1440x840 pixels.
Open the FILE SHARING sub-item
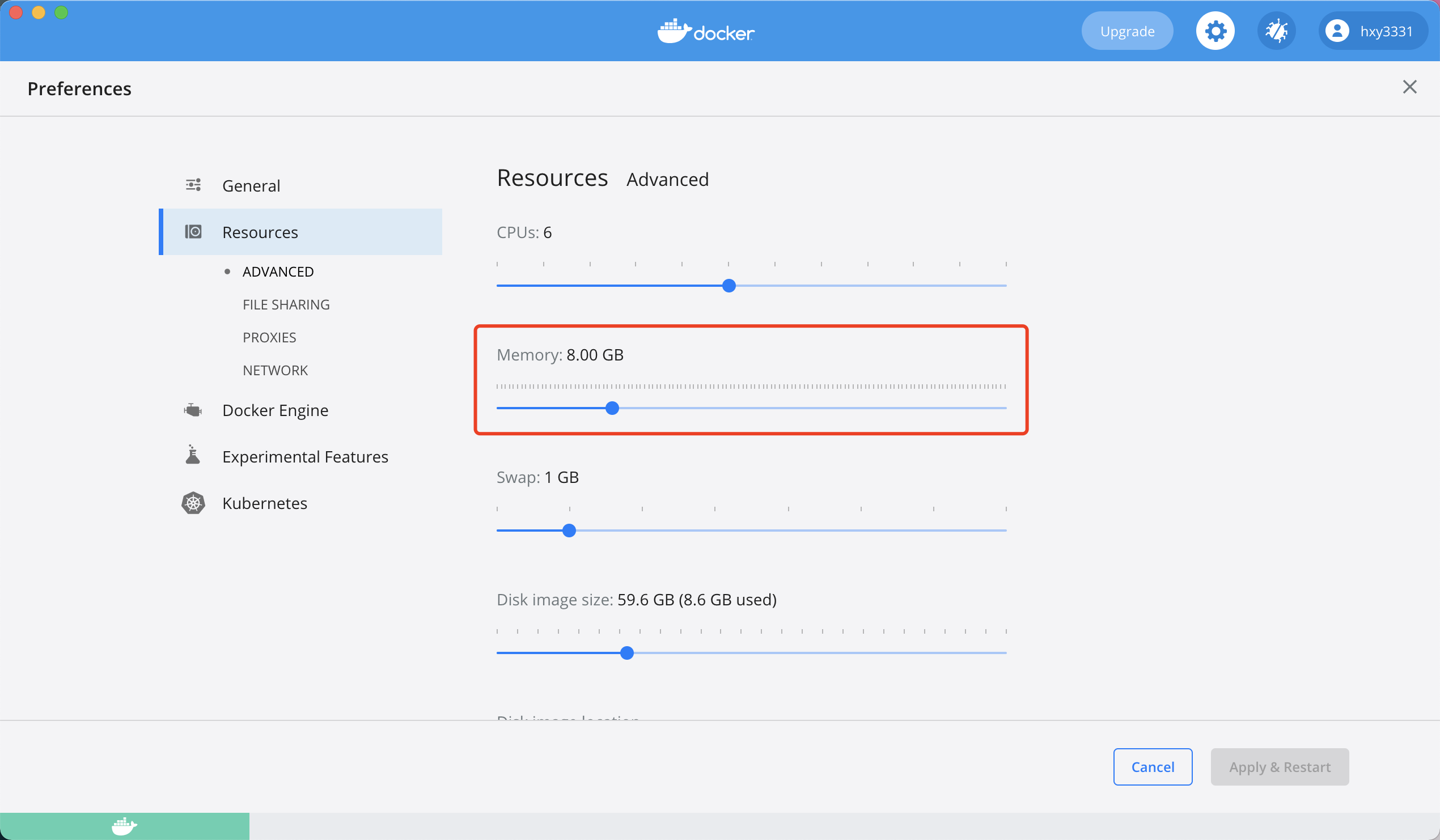[286, 304]
